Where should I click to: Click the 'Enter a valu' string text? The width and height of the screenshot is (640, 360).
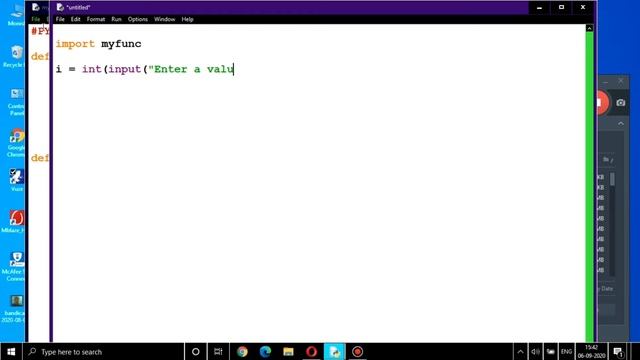point(191,69)
